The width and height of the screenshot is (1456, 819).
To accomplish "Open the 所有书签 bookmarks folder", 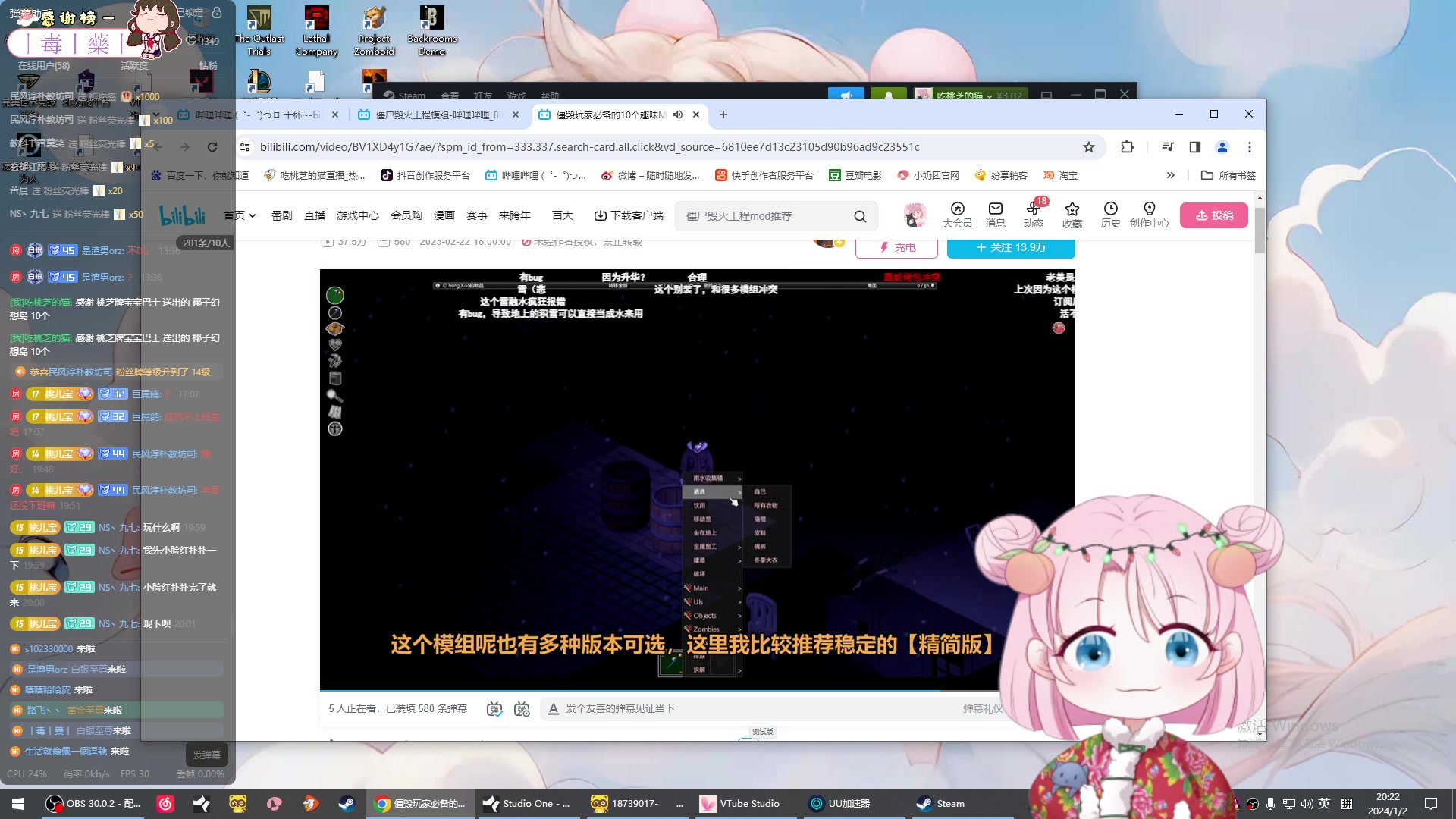I will point(1228,175).
